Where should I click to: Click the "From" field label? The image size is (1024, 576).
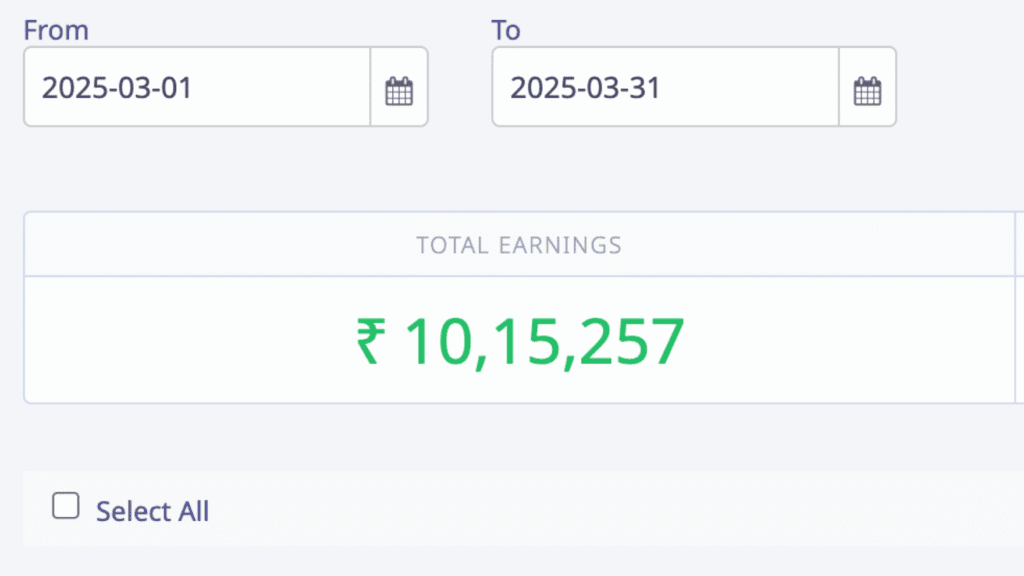coord(56,30)
